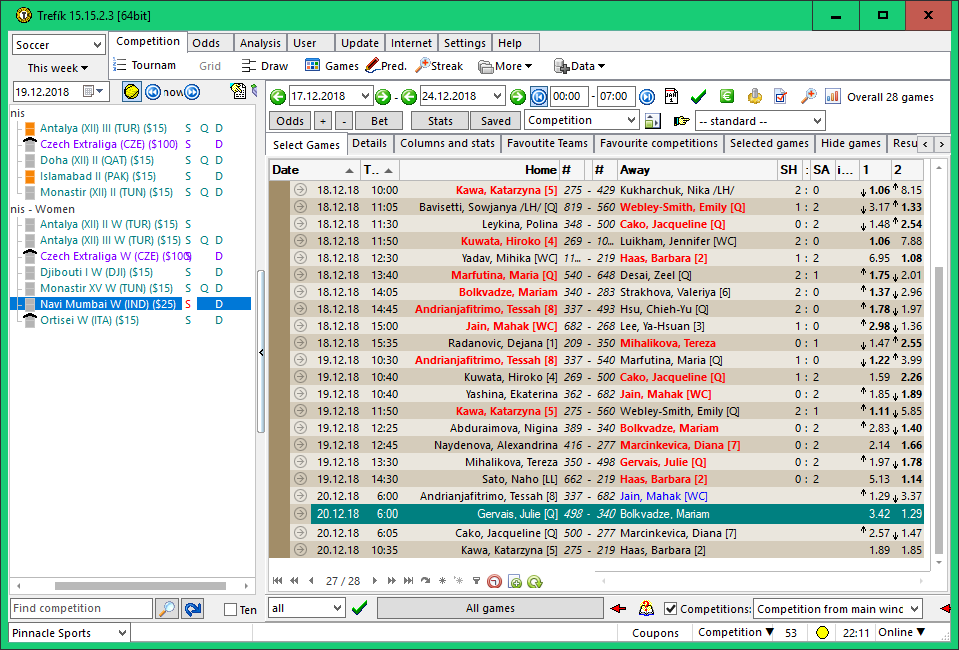Uncheck the Competitions checkbox
The height and width of the screenshot is (650, 959).
pos(671,609)
